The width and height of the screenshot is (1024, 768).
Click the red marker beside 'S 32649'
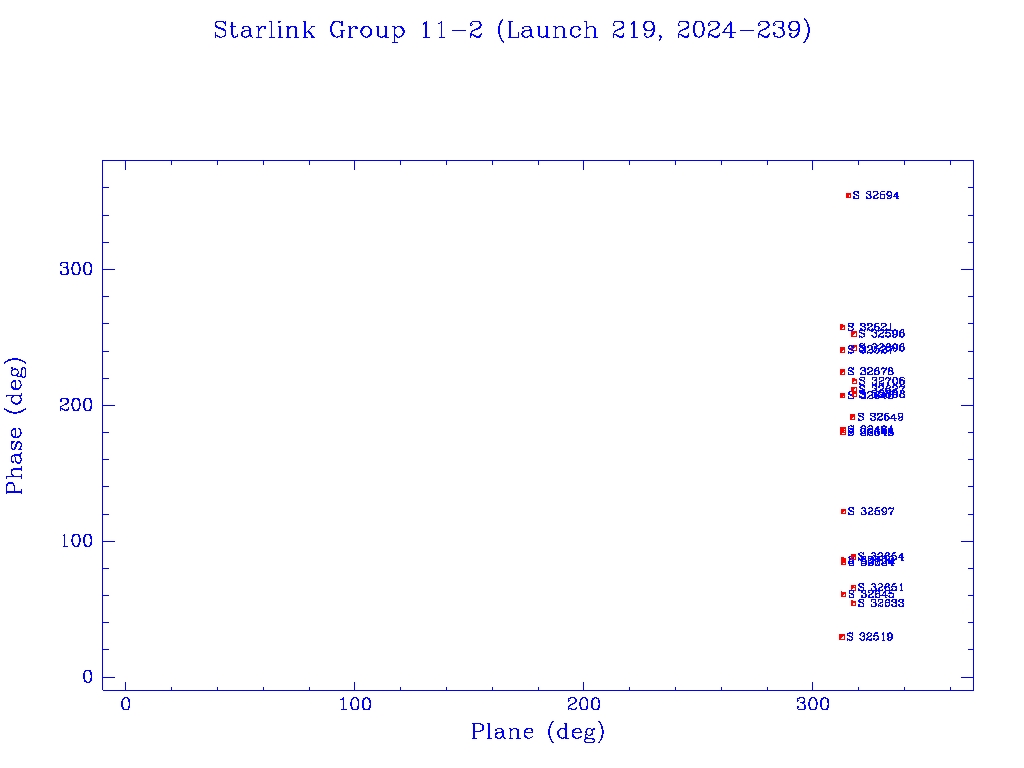[852, 417]
